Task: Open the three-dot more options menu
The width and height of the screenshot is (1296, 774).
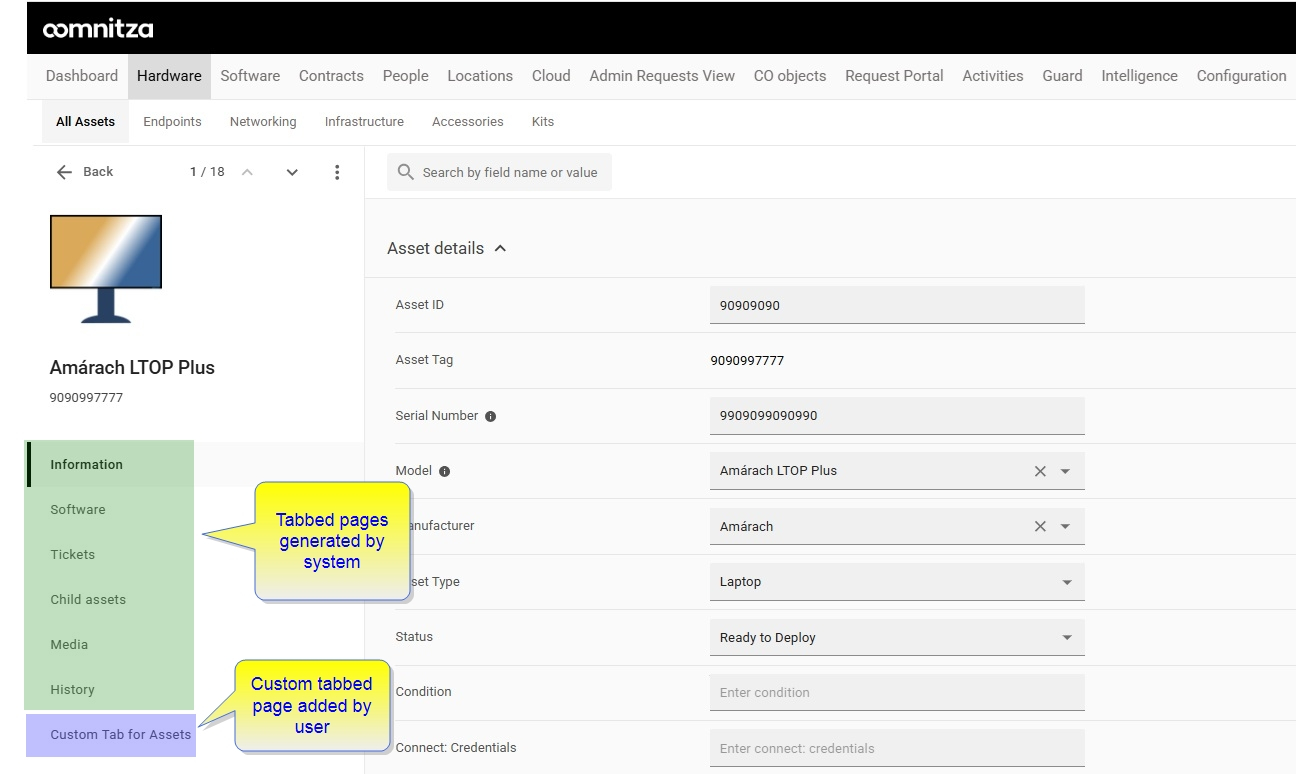Action: (x=337, y=172)
